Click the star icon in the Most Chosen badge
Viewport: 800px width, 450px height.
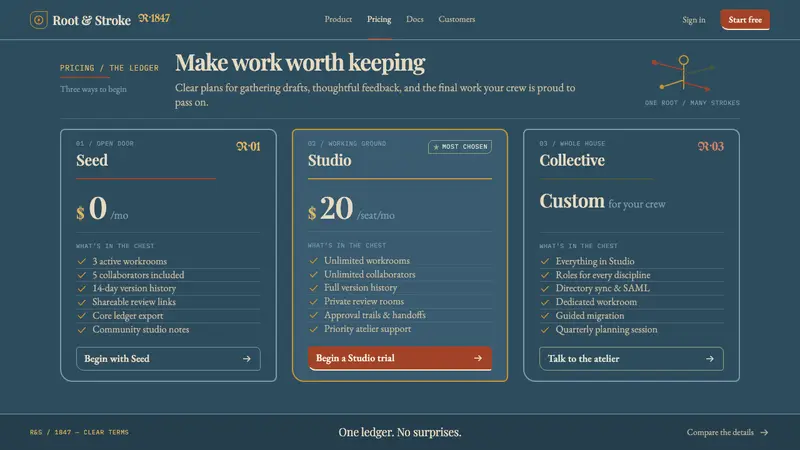[x=436, y=147]
